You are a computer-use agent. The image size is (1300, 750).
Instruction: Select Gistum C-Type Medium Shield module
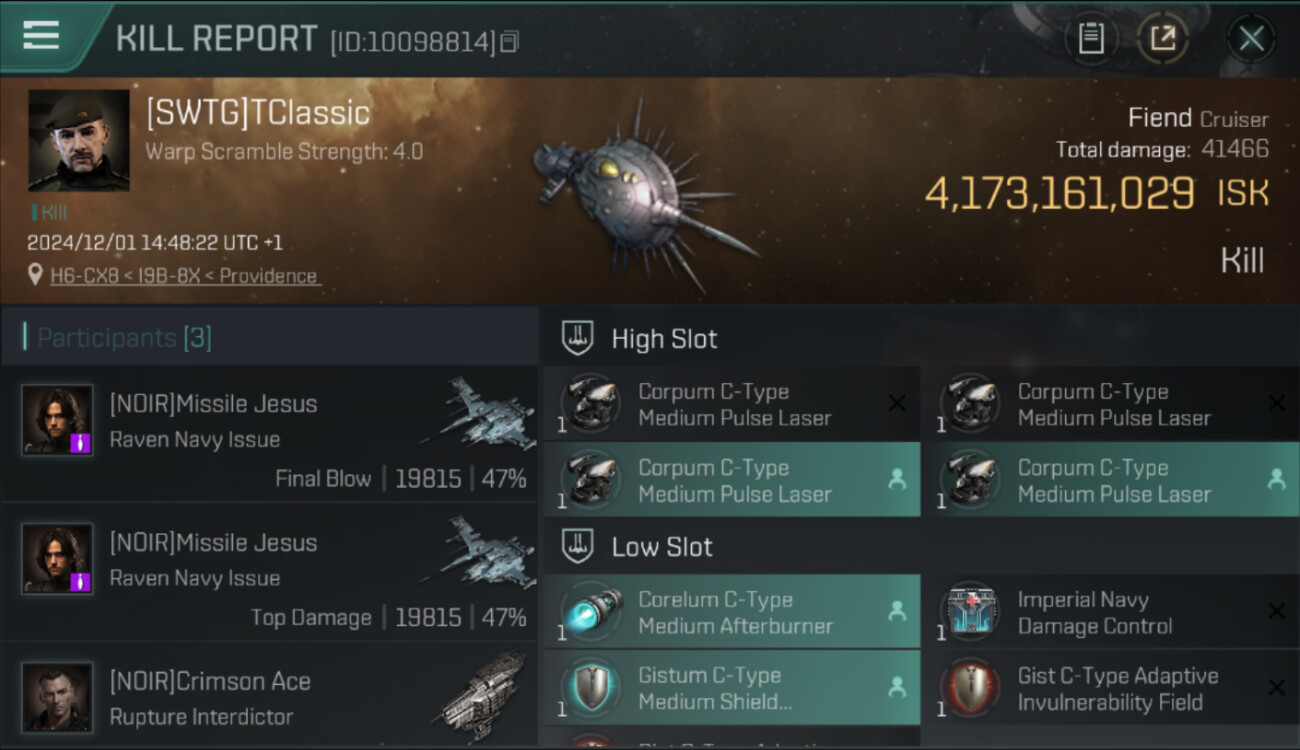pyautogui.click(x=732, y=688)
